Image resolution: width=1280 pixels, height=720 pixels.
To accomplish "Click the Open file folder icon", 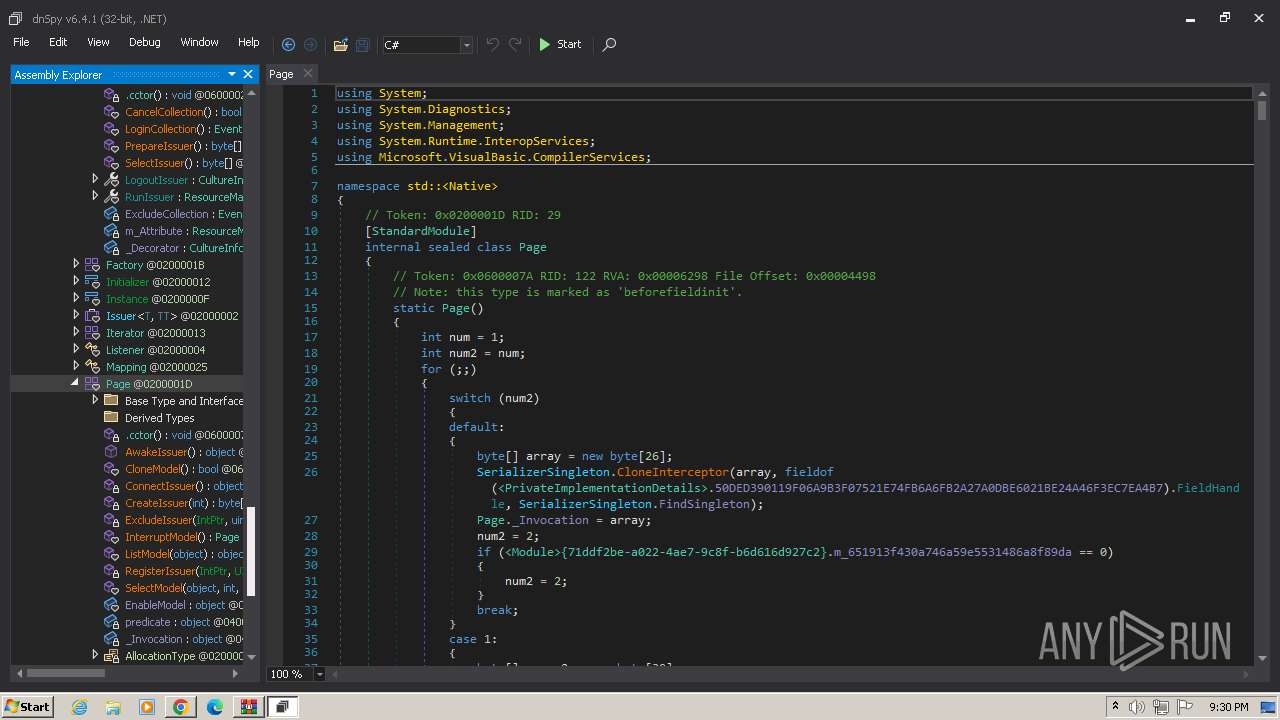I will [x=341, y=44].
